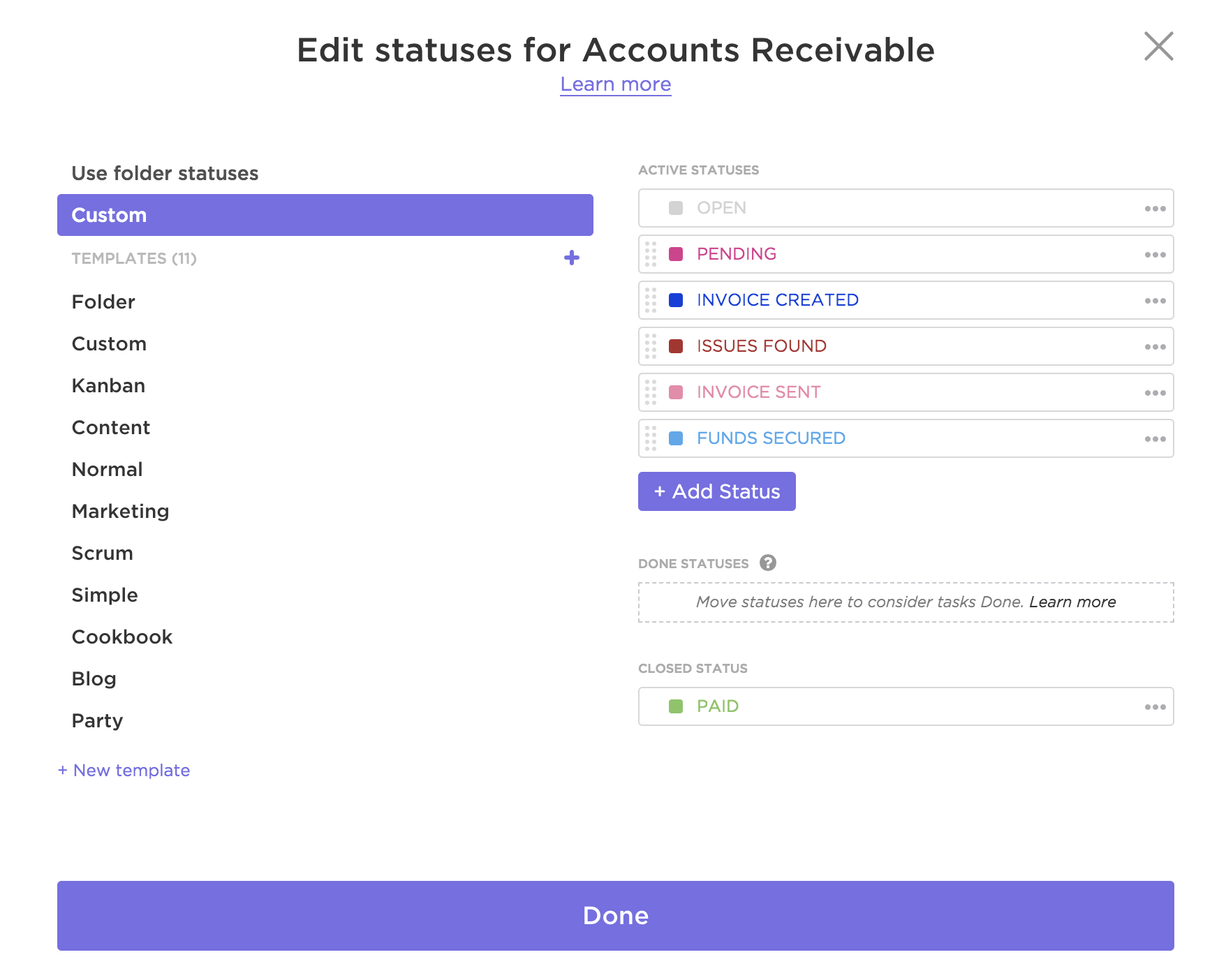
Task: Click the Add Status button
Action: 716,491
